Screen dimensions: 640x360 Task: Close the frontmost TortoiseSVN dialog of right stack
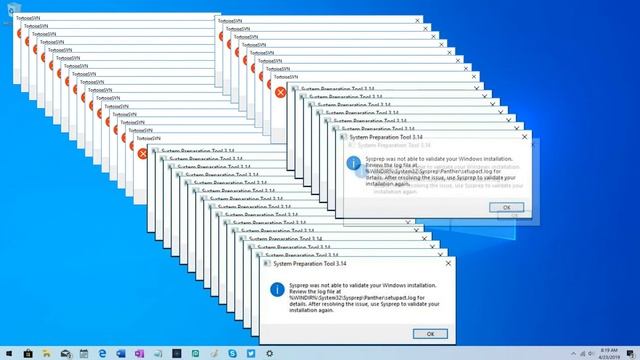click(x=474, y=77)
